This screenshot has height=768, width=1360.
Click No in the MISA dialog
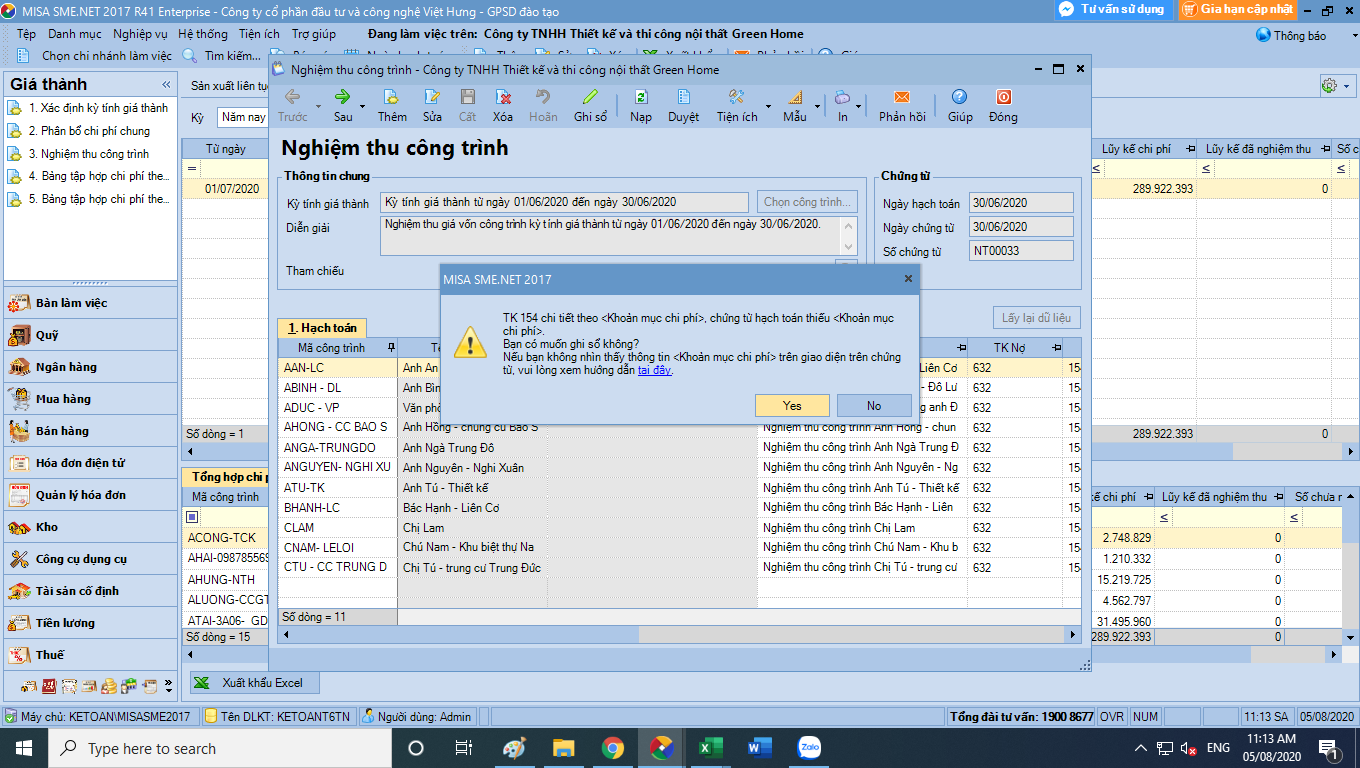pos(874,406)
